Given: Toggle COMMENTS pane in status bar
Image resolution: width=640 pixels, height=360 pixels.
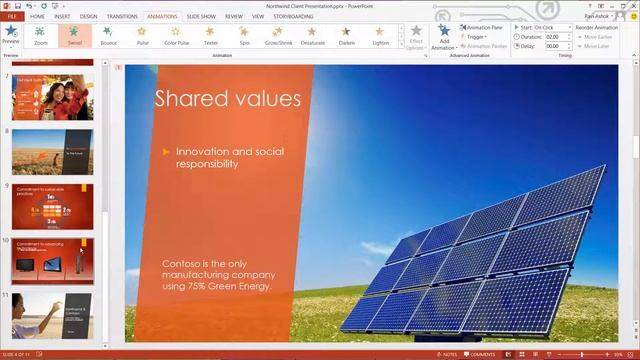Looking at the screenshot, I should pyautogui.click(x=479, y=355).
